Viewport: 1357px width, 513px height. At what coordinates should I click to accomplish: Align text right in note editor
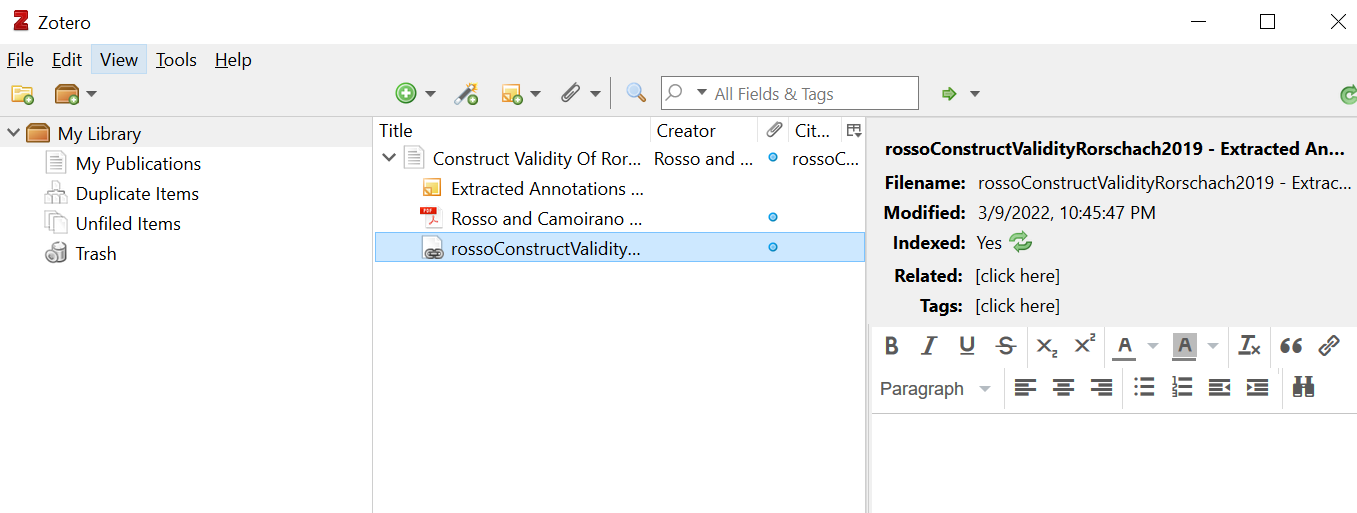[1101, 388]
